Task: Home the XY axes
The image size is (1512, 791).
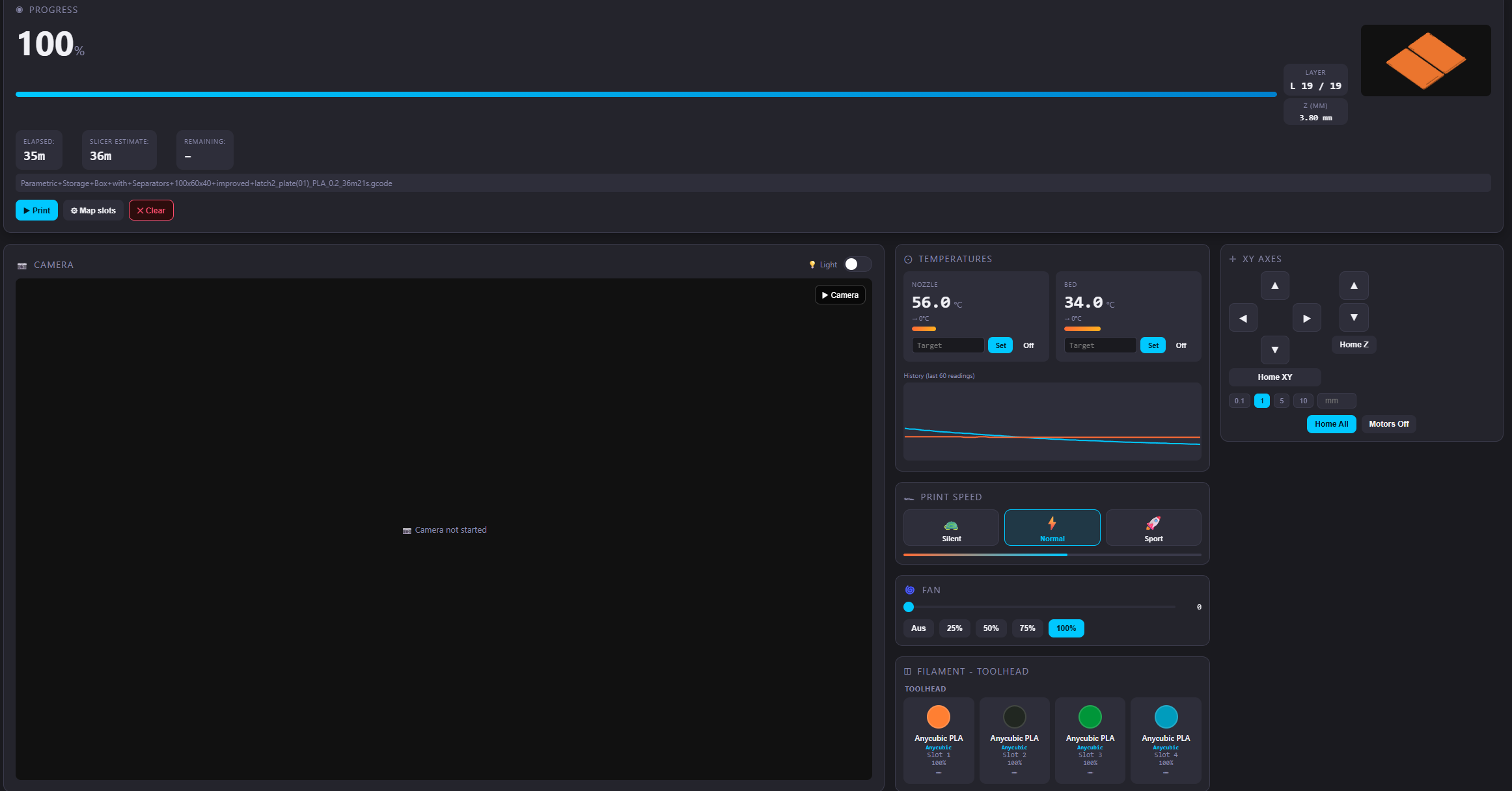Action: 1274,377
